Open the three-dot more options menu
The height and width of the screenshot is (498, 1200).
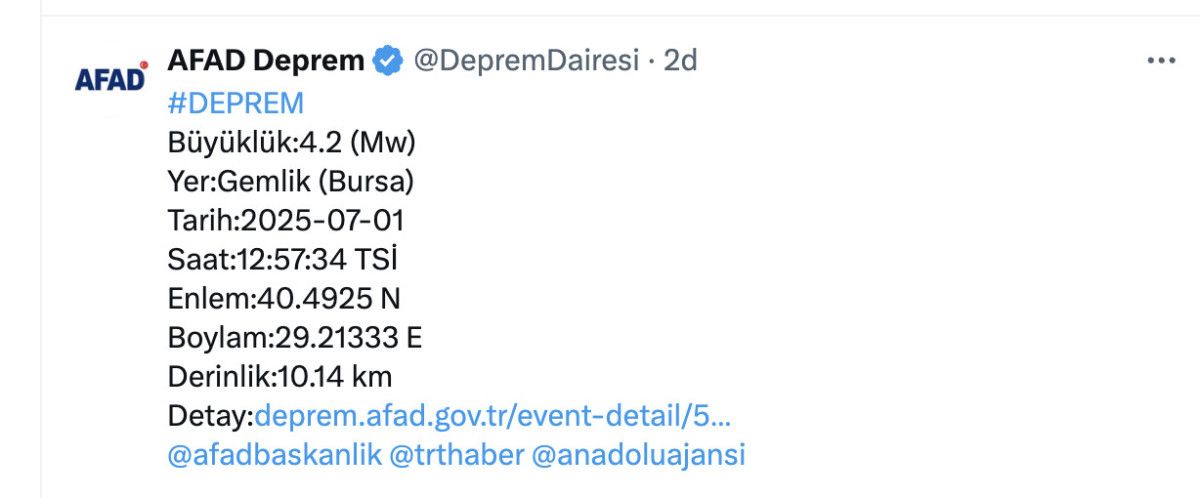(1161, 61)
